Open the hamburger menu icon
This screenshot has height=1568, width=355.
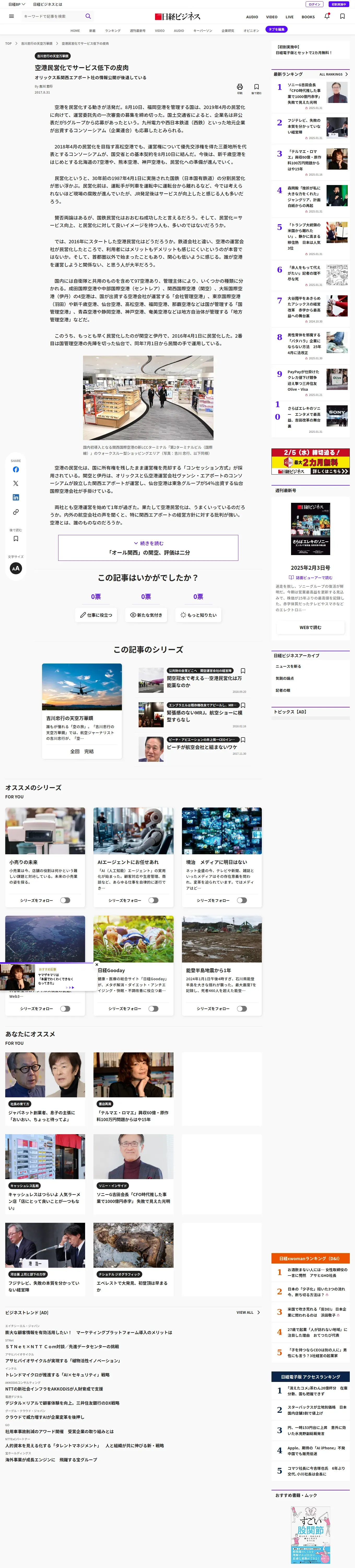[x=11, y=16]
